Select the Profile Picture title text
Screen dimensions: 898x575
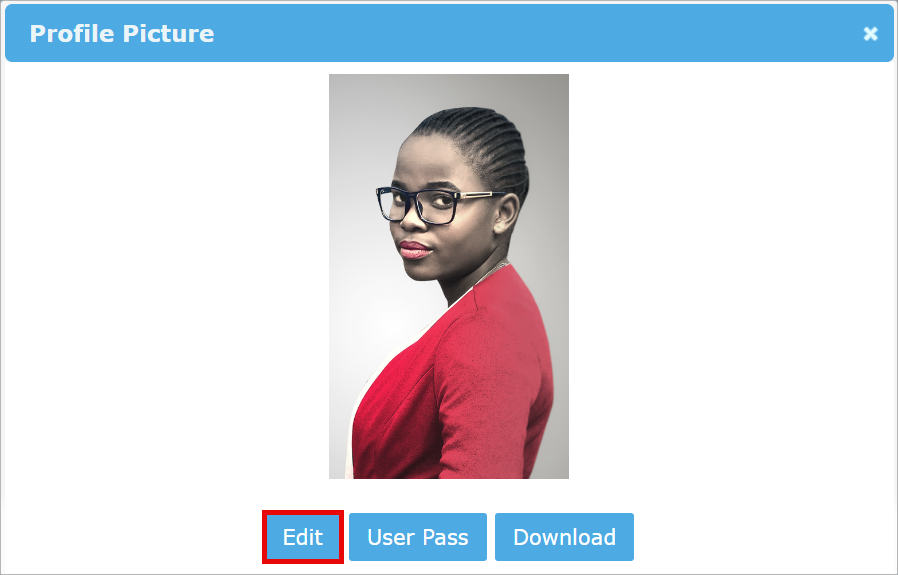122,33
